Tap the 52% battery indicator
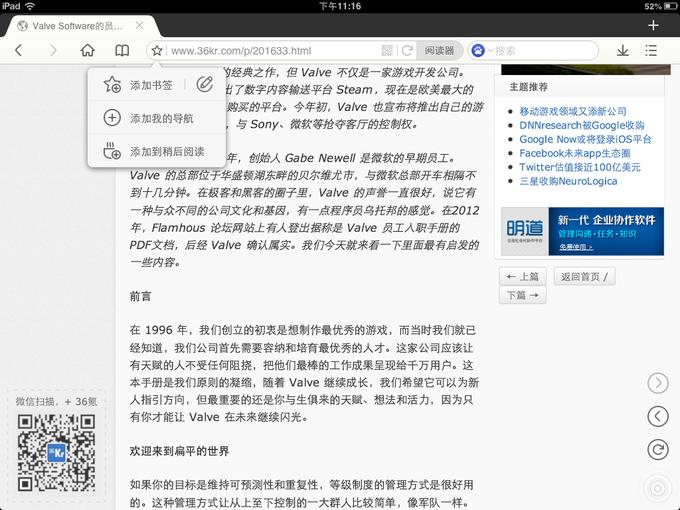The width and height of the screenshot is (680, 510). [661, 6]
